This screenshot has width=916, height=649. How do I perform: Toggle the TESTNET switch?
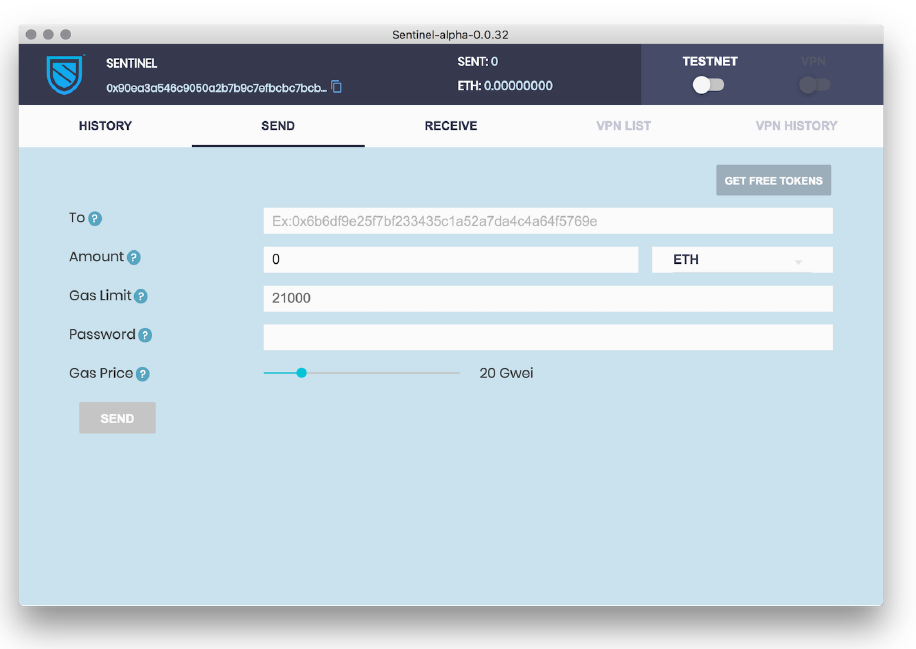[x=709, y=85]
